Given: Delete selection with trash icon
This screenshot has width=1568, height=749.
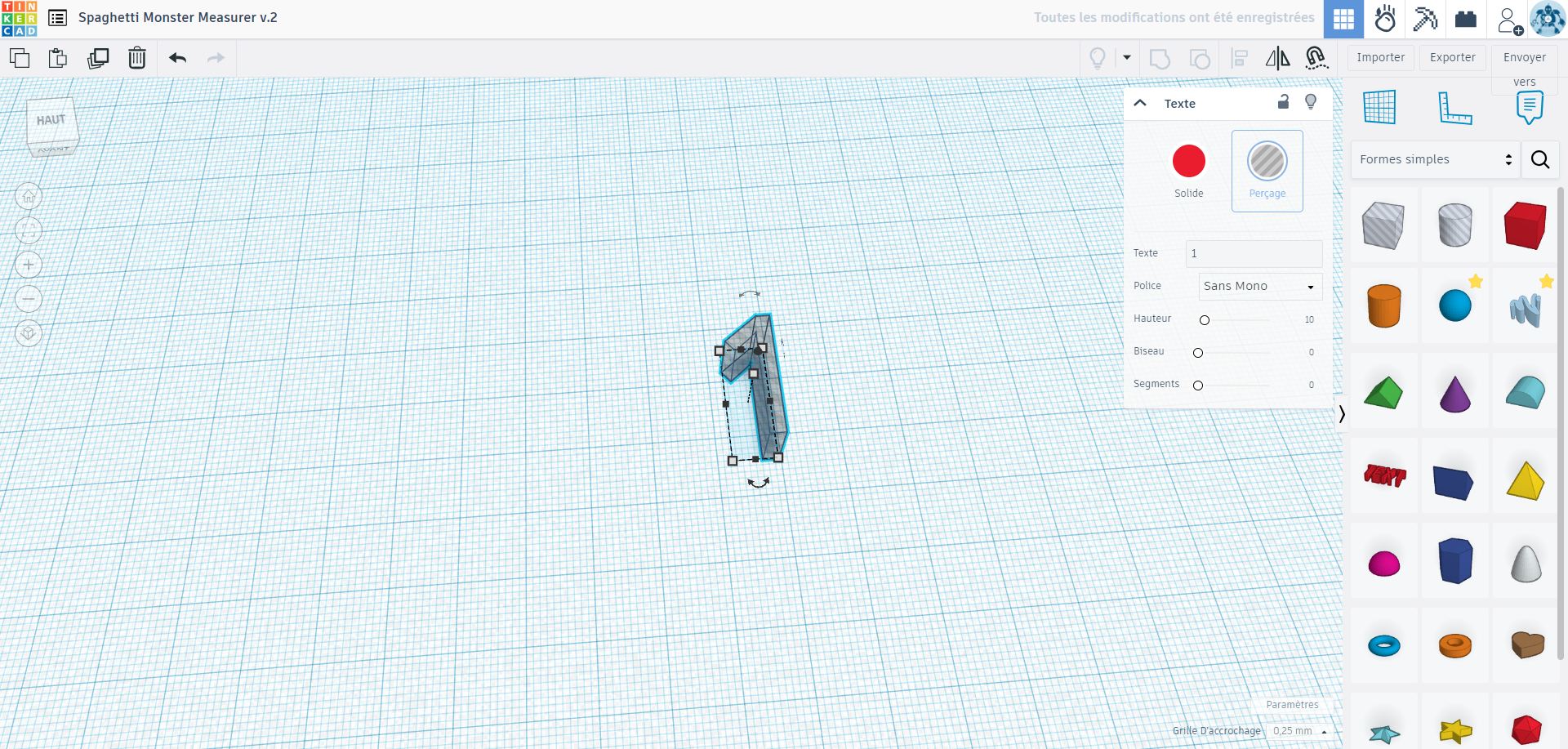Looking at the screenshot, I should click(137, 58).
